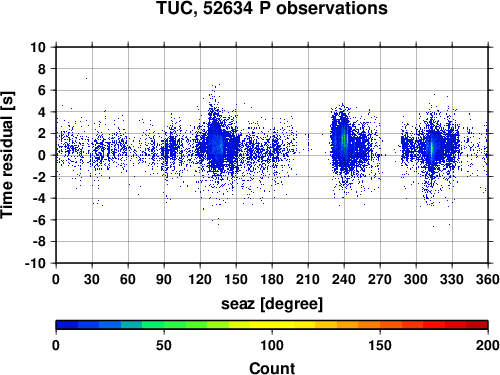Click the dense green cluster near azimuth 315

[432, 149]
